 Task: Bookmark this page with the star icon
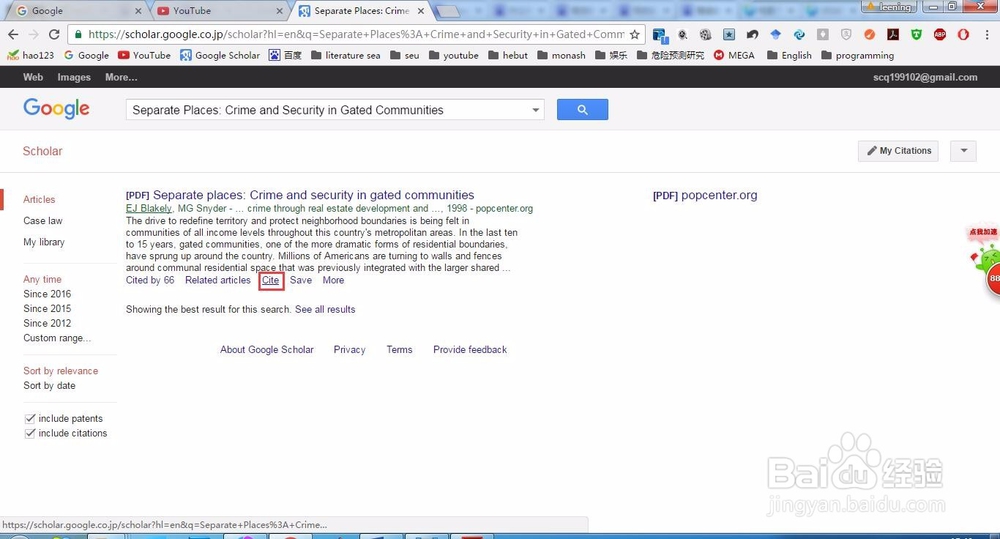[x=635, y=34]
